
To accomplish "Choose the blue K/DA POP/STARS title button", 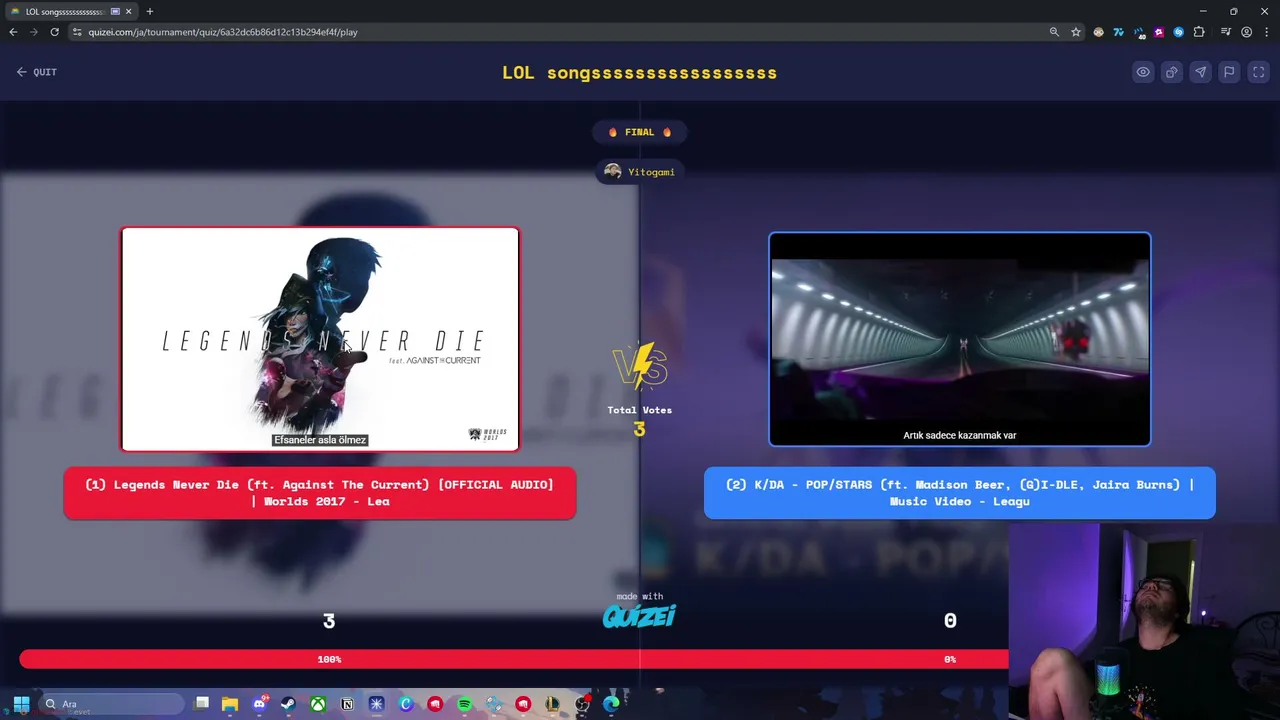I will pyautogui.click(x=960, y=493).
